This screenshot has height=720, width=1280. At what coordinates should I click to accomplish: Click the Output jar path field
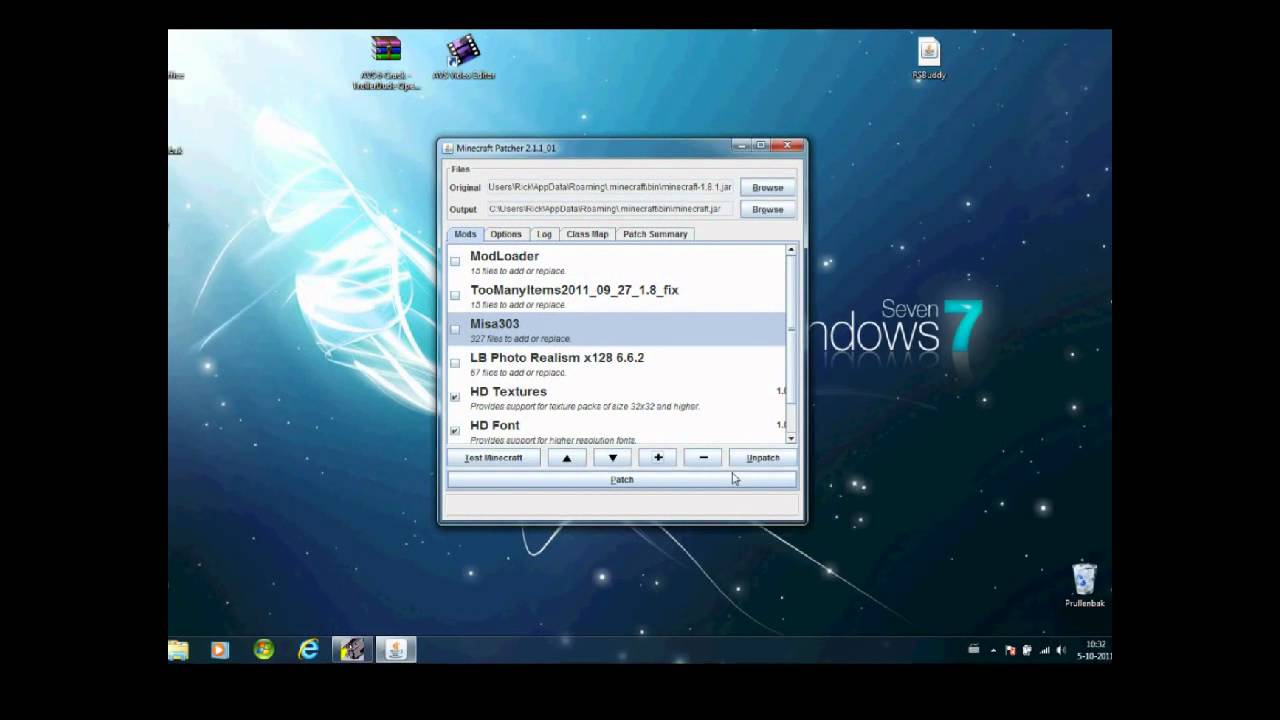tap(610, 209)
